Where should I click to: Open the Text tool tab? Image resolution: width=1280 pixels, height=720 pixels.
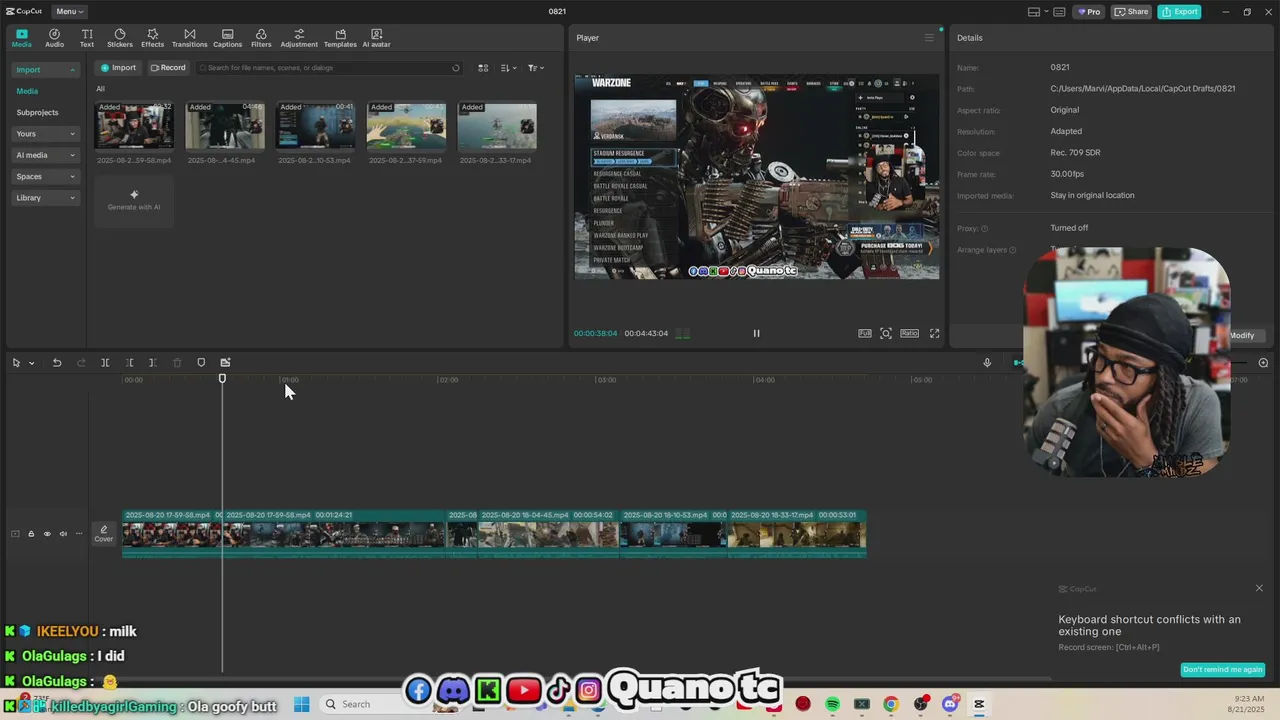(87, 38)
